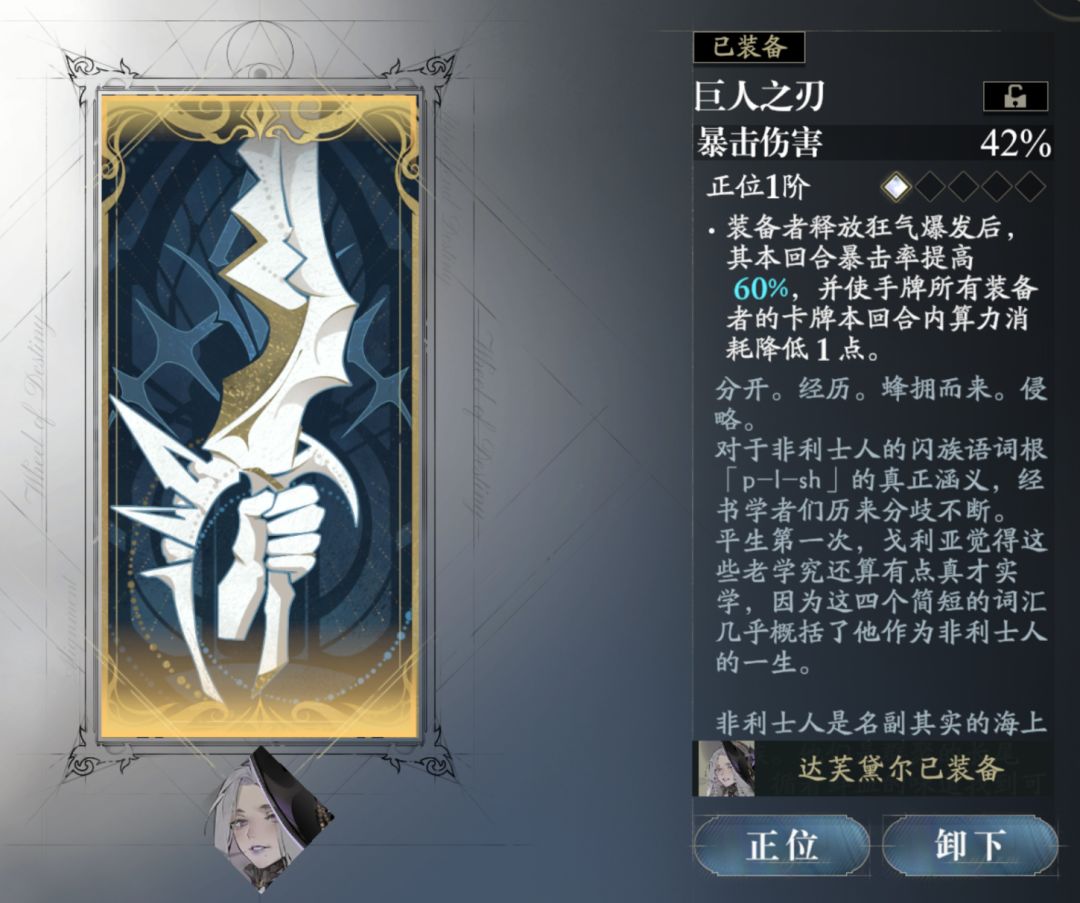Image resolution: width=1080 pixels, height=903 pixels.
Task: Click the fifth empty rank diamond
Action: 1030,186
